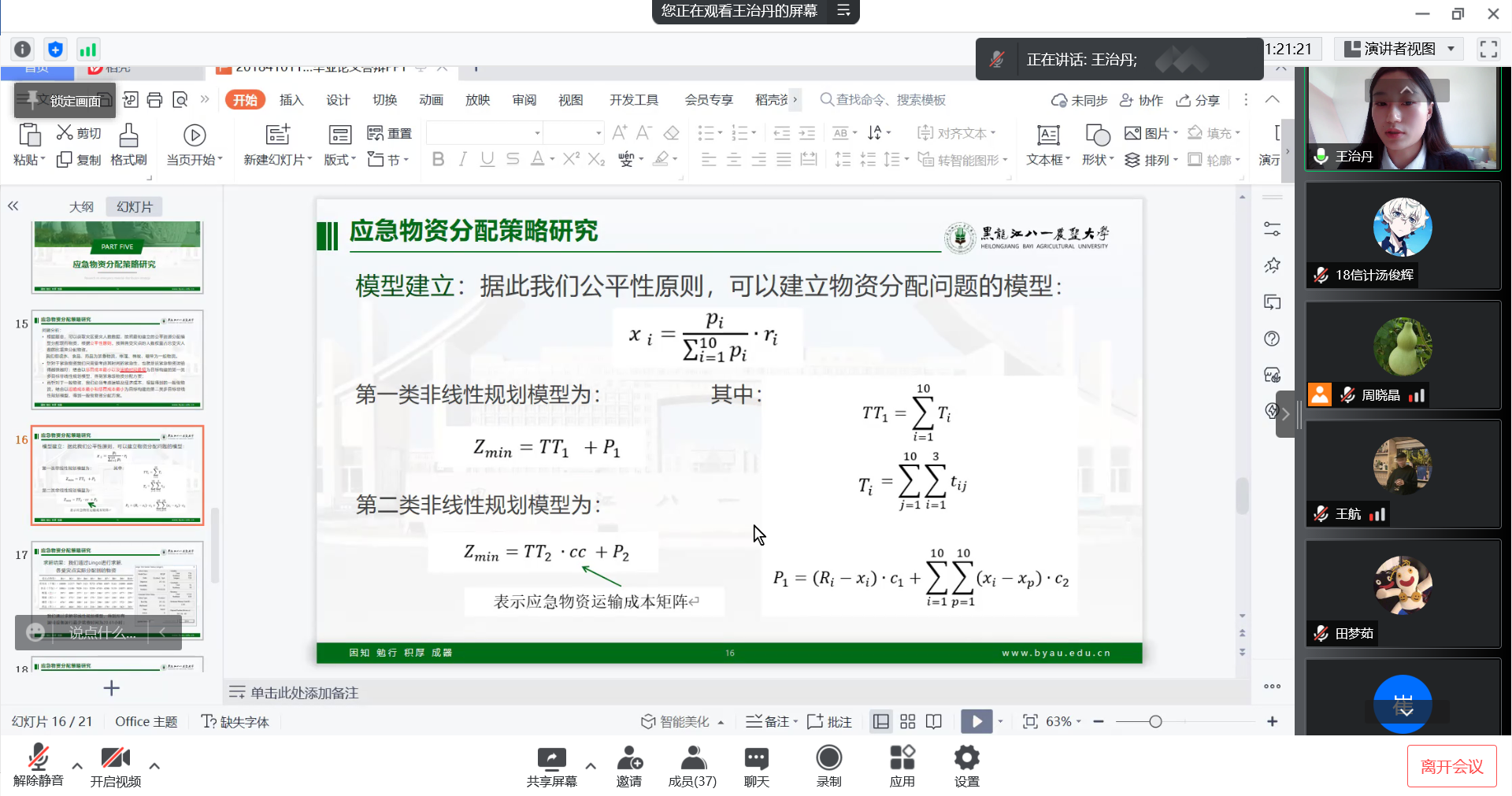Click the Share Screen icon
The height and width of the screenshot is (796, 1512).
click(551, 759)
